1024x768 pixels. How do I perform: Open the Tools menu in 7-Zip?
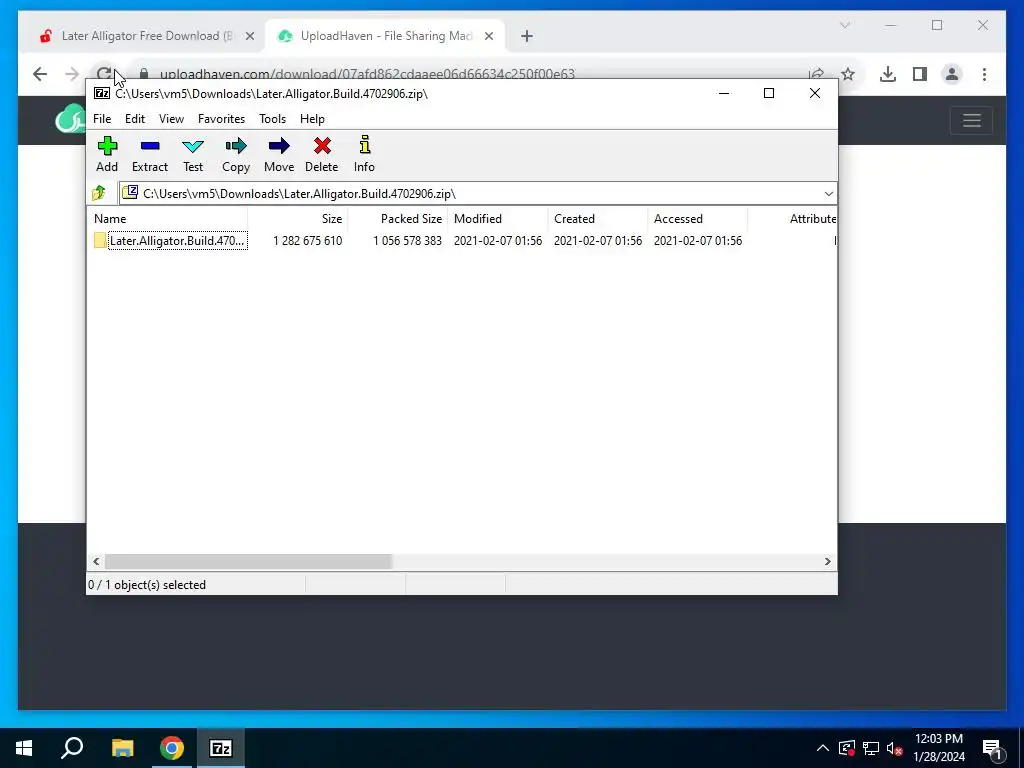(272, 119)
